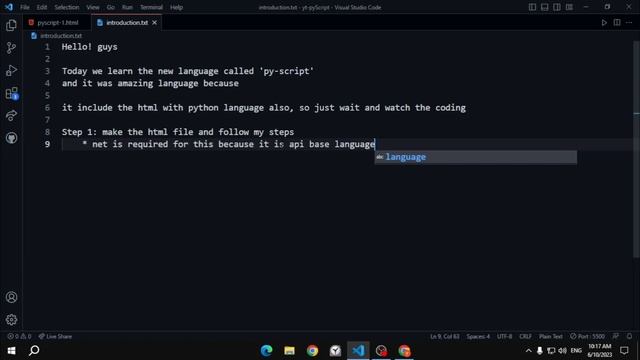Change language mode via Plain Text

551,337
